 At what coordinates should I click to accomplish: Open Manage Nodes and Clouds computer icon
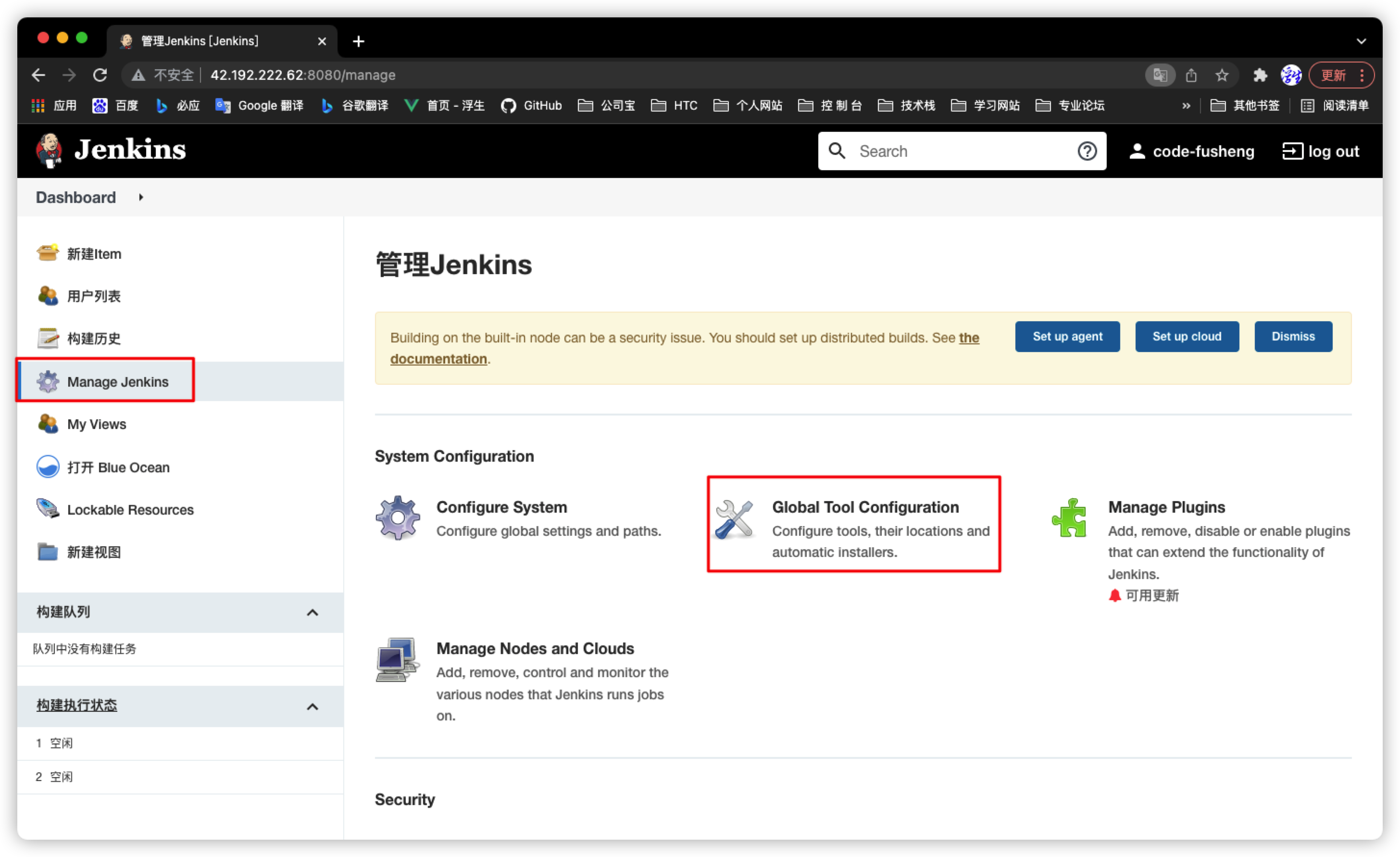point(397,659)
